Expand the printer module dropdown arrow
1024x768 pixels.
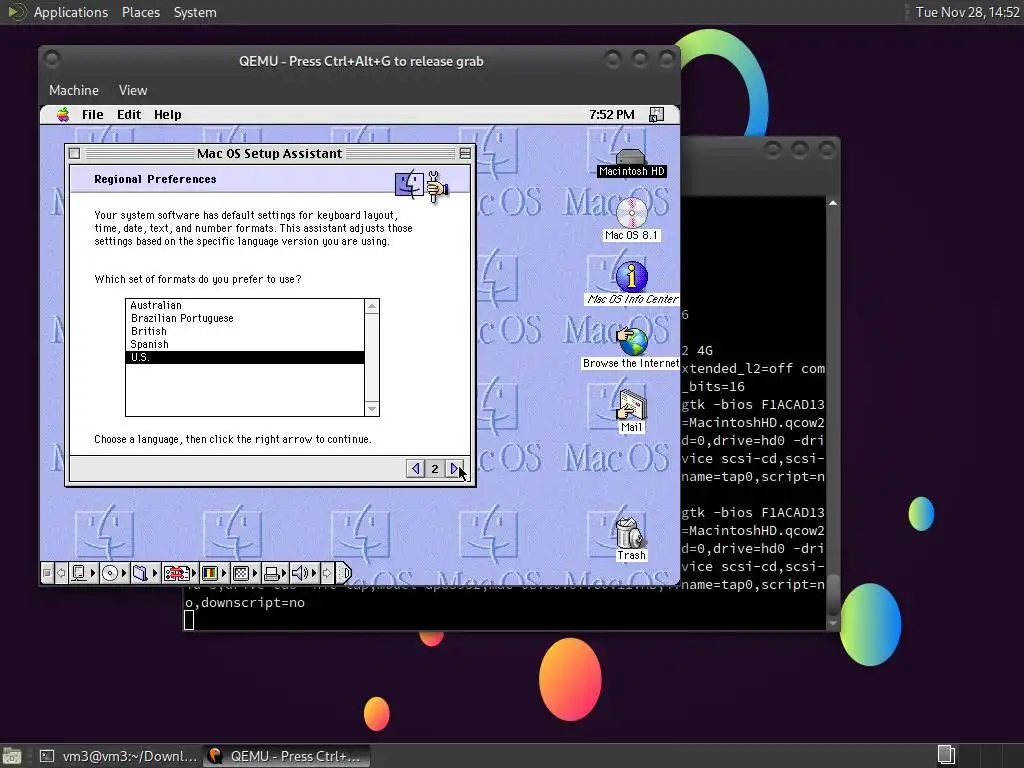coord(284,573)
